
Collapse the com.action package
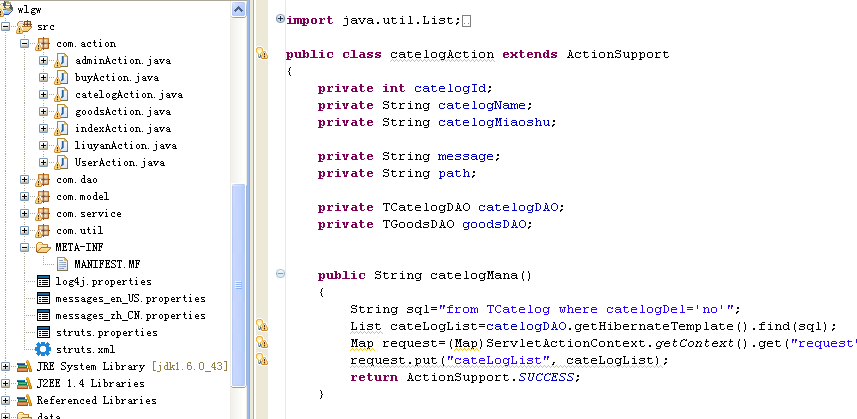tap(25, 43)
